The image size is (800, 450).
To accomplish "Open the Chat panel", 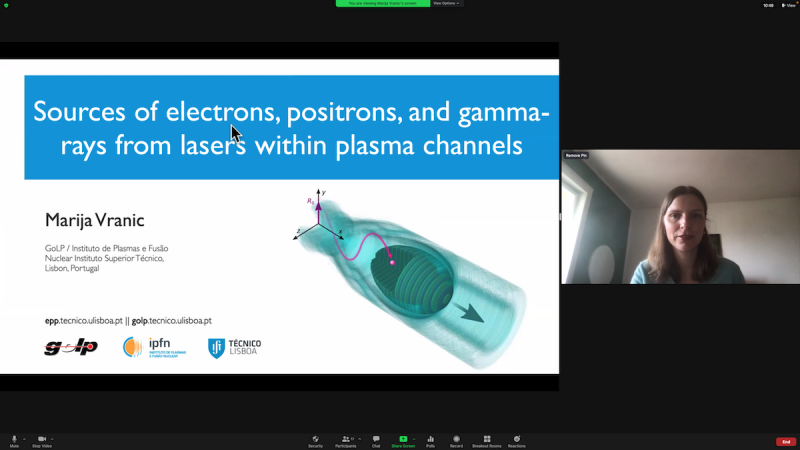I will click(x=376, y=440).
